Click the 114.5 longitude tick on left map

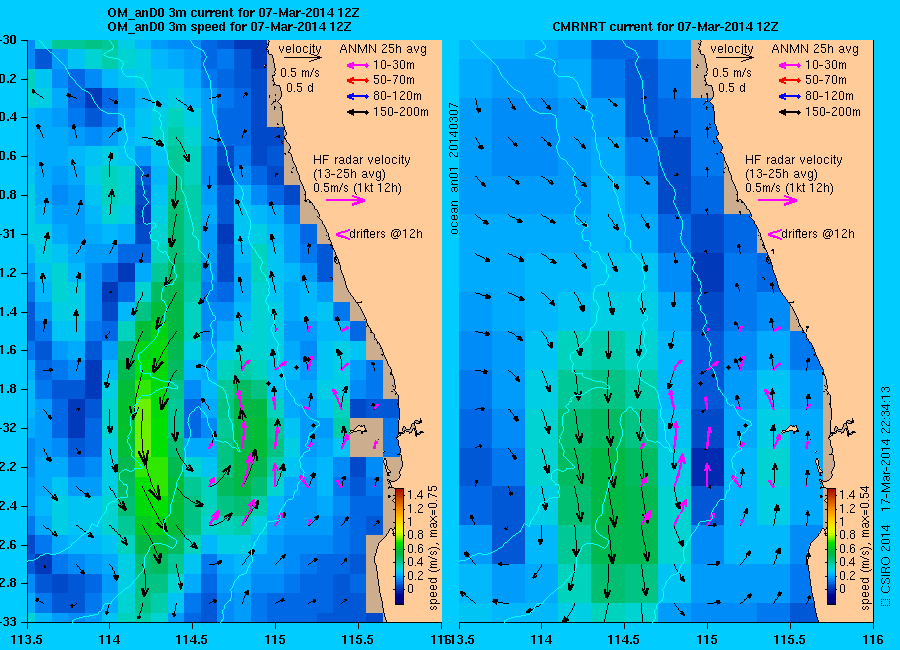[192, 639]
